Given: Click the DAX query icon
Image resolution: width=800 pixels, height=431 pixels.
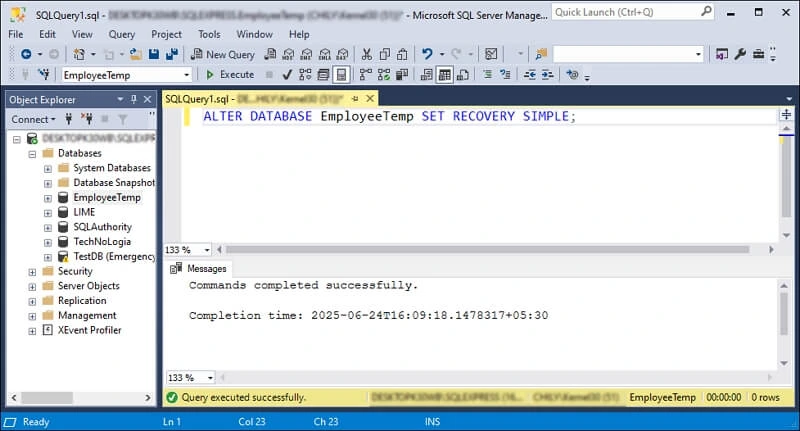Looking at the screenshot, I should (x=342, y=54).
